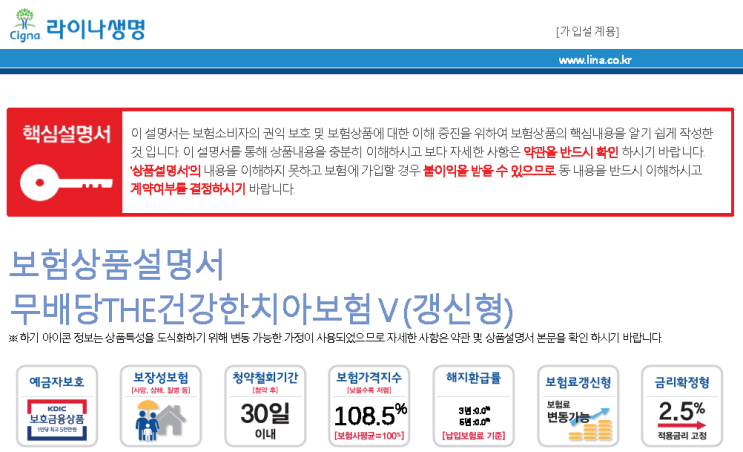Click the 적용금리 고정 caption
Viewport: 743px width, 452px height.
tap(682, 435)
